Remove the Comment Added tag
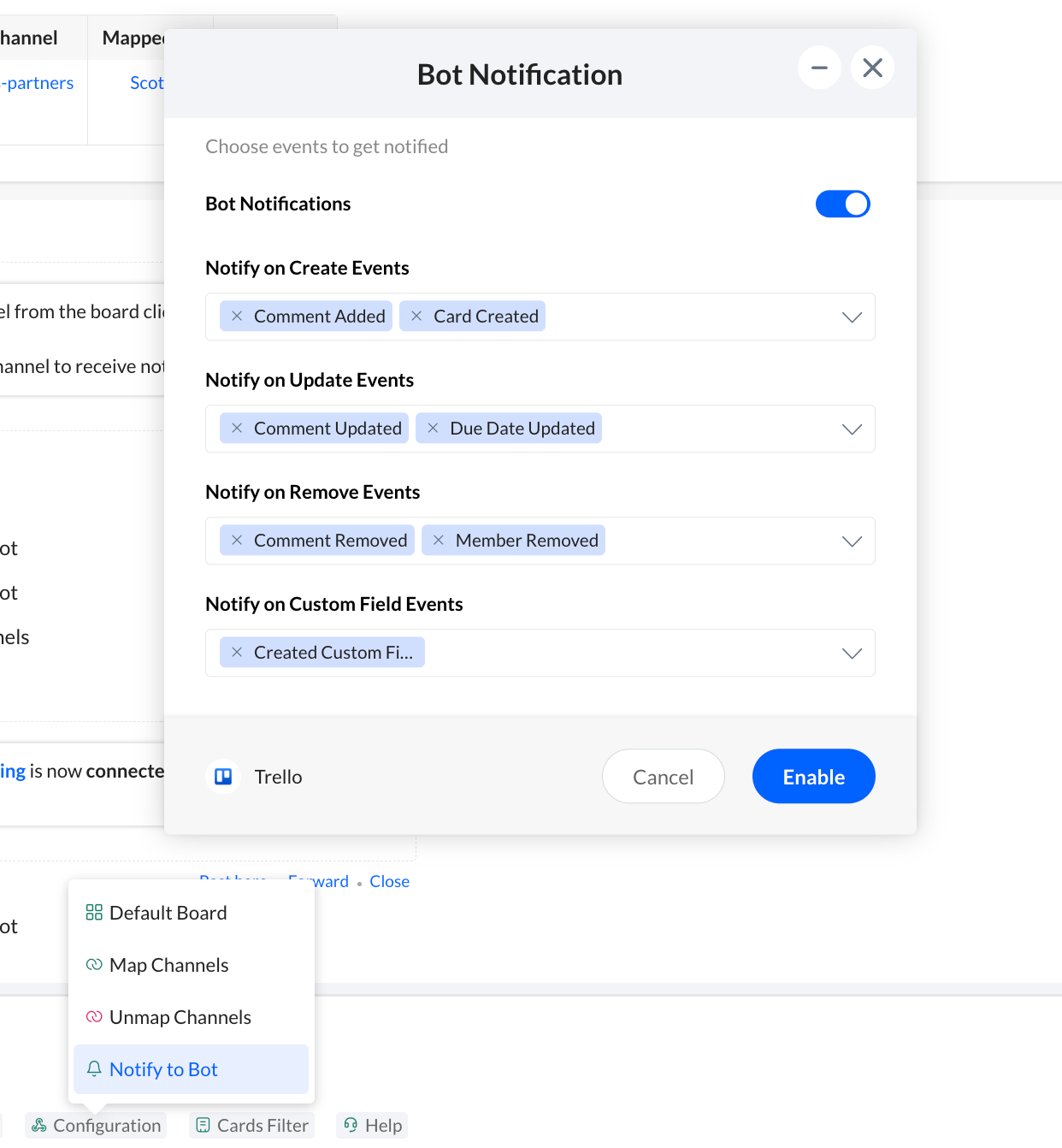1062x1148 pixels. pyautogui.click(x=237, y=317)
